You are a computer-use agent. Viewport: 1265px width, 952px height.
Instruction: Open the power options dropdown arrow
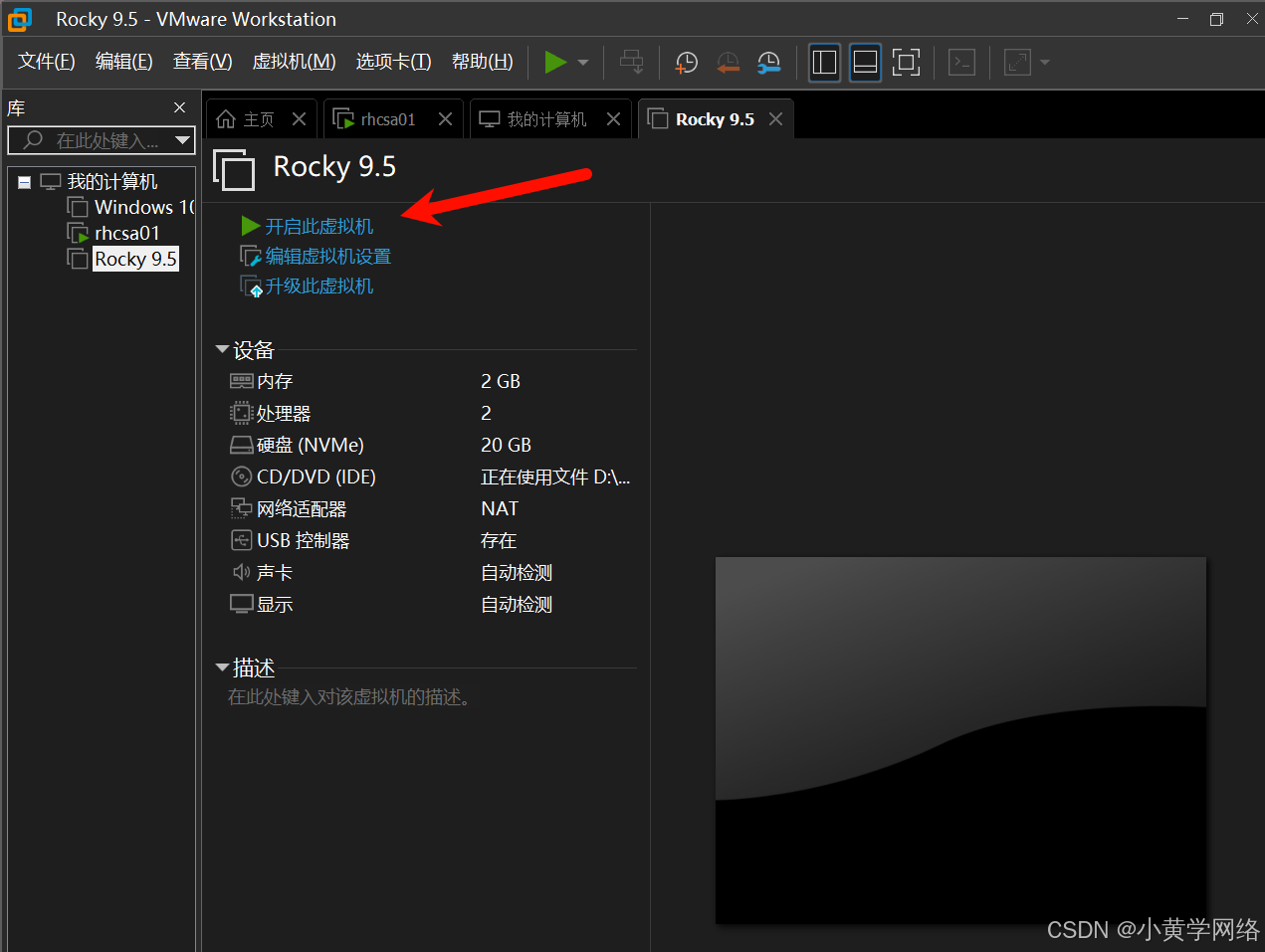point(583,63)
